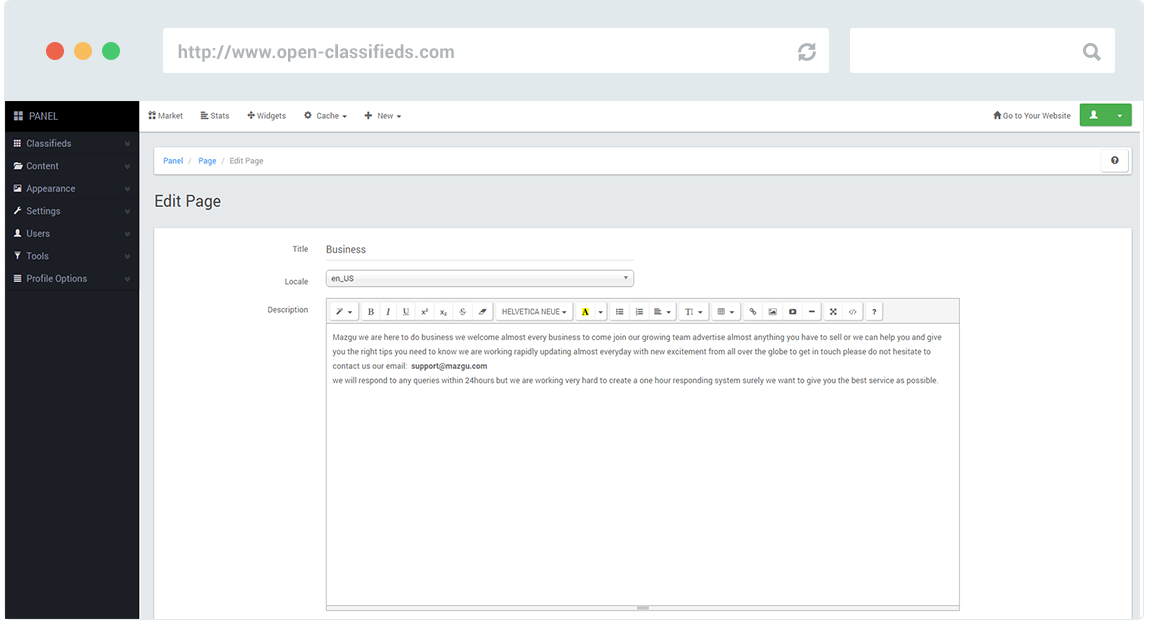Expand the Settings sidebar menu
The image size is (1150, 620).
tap(72, 211)
